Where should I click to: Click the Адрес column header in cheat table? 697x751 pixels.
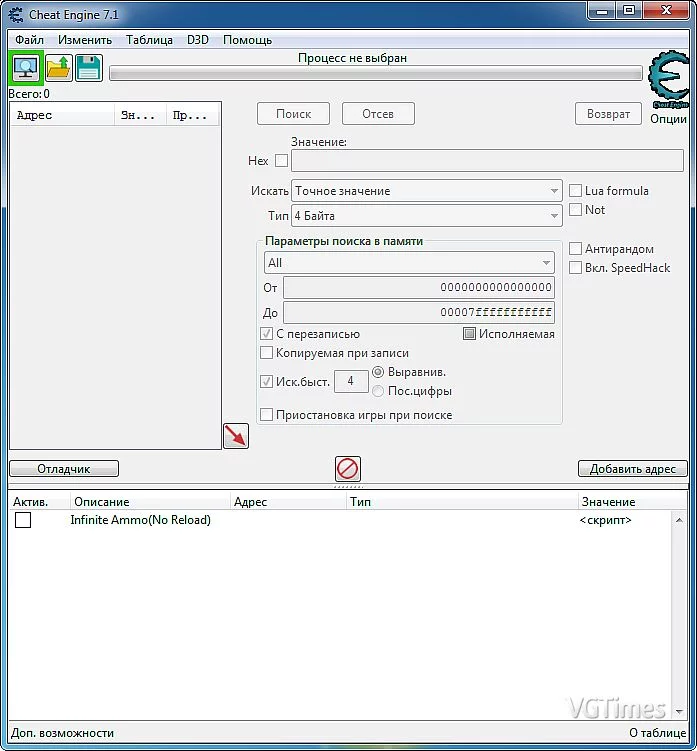(x=288, y=502)
